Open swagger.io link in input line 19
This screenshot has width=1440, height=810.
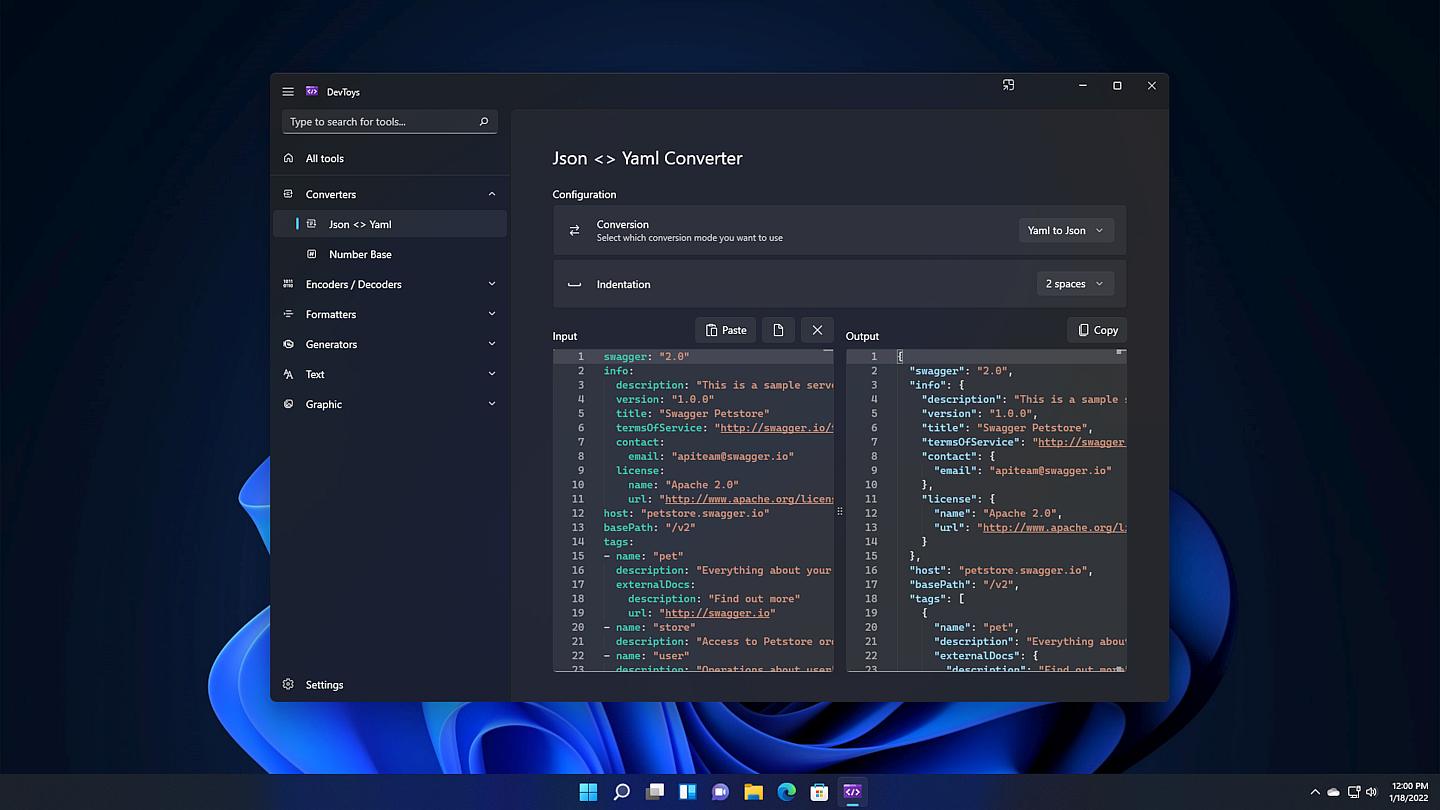pyautogui.click(x=715, y=613)
